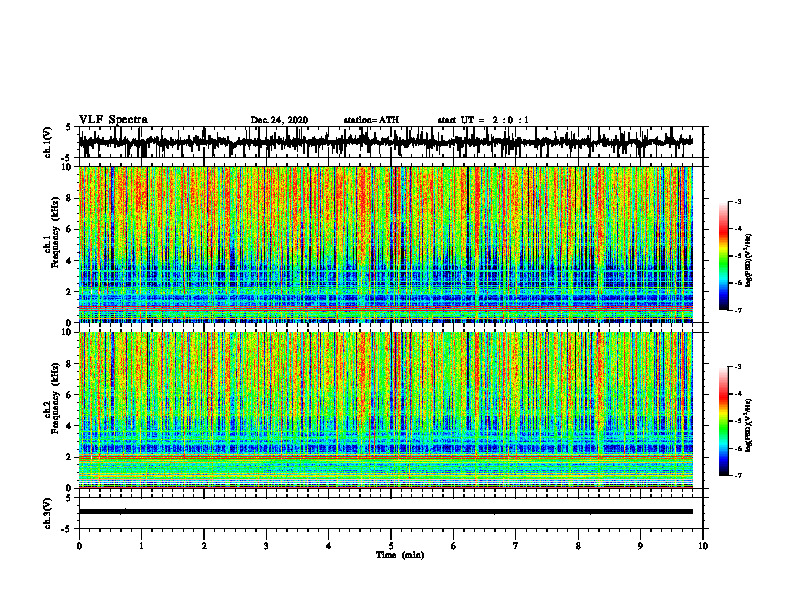Click the "ch.1(V)" waveform axis label
Image resolution: width=792 pixels, height=612 pixels.
click(x=47, y=142)
